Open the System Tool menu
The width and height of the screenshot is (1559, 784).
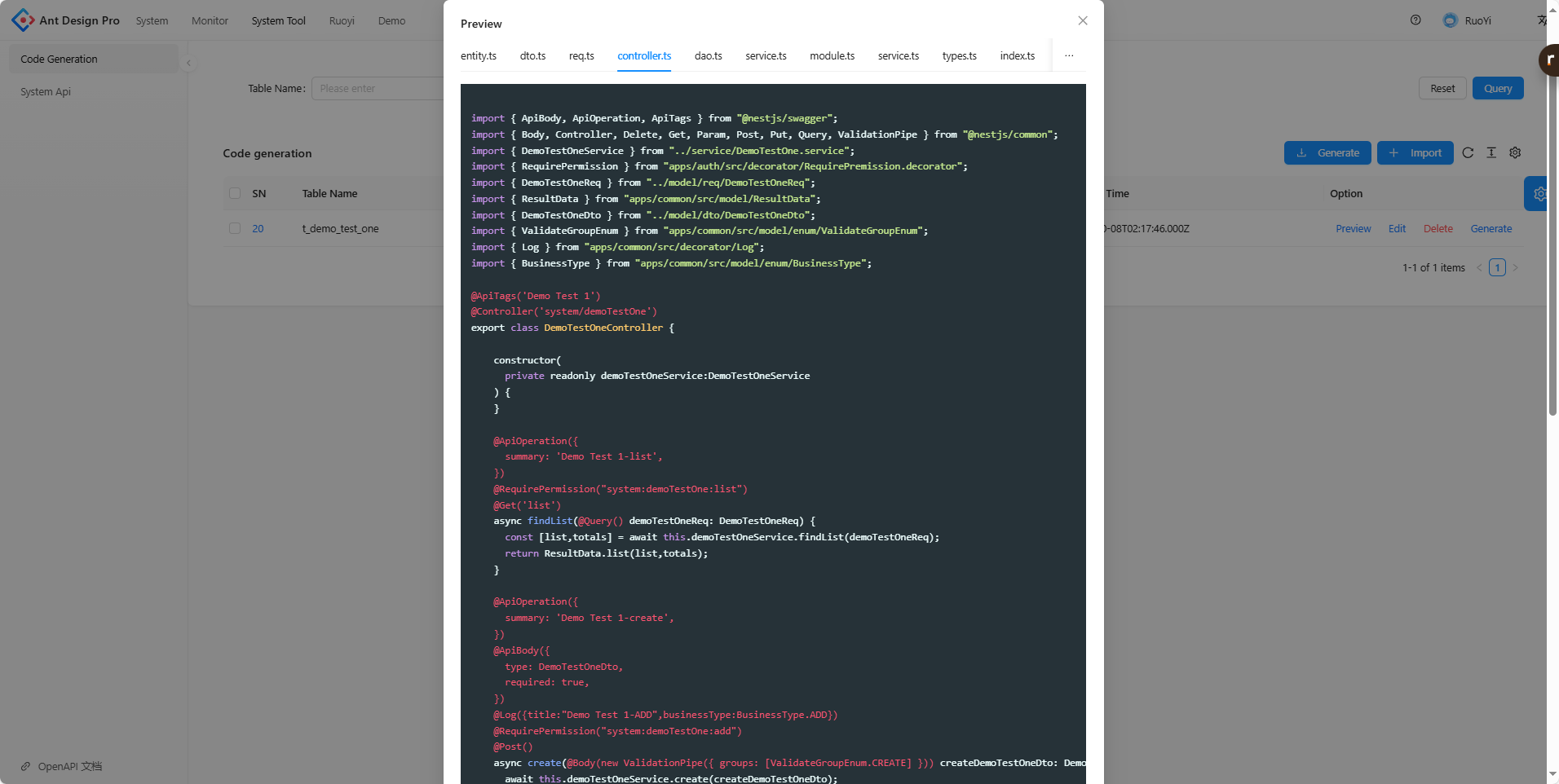[278, 21]
